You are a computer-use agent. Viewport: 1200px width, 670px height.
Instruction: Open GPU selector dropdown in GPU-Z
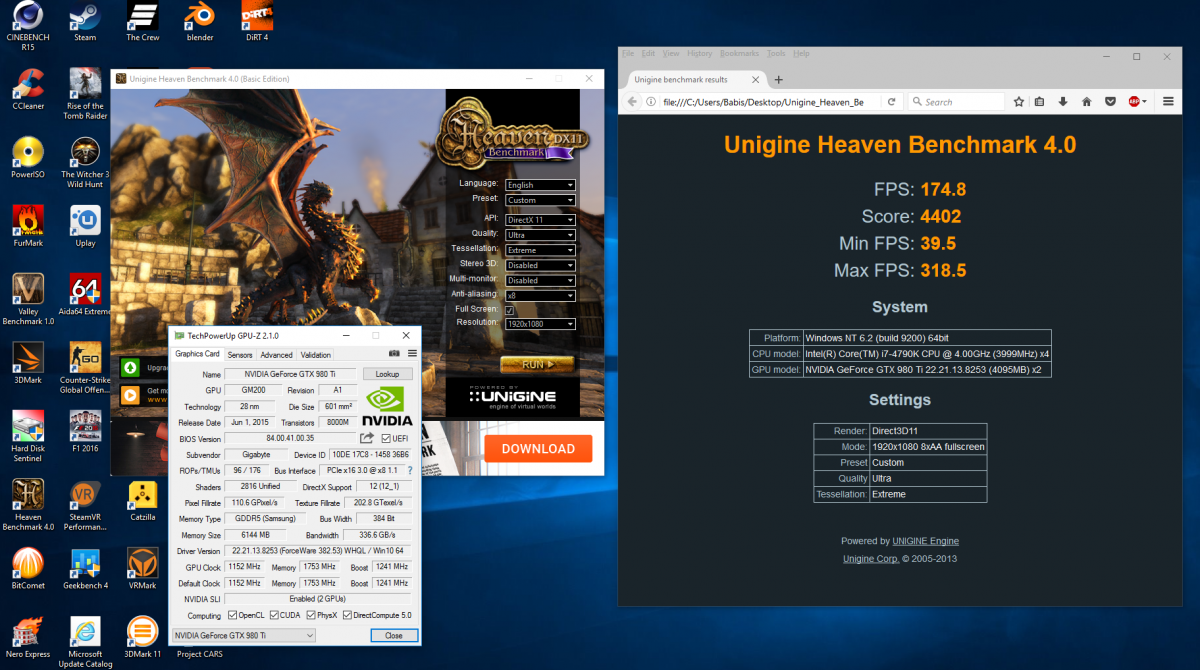244,635
